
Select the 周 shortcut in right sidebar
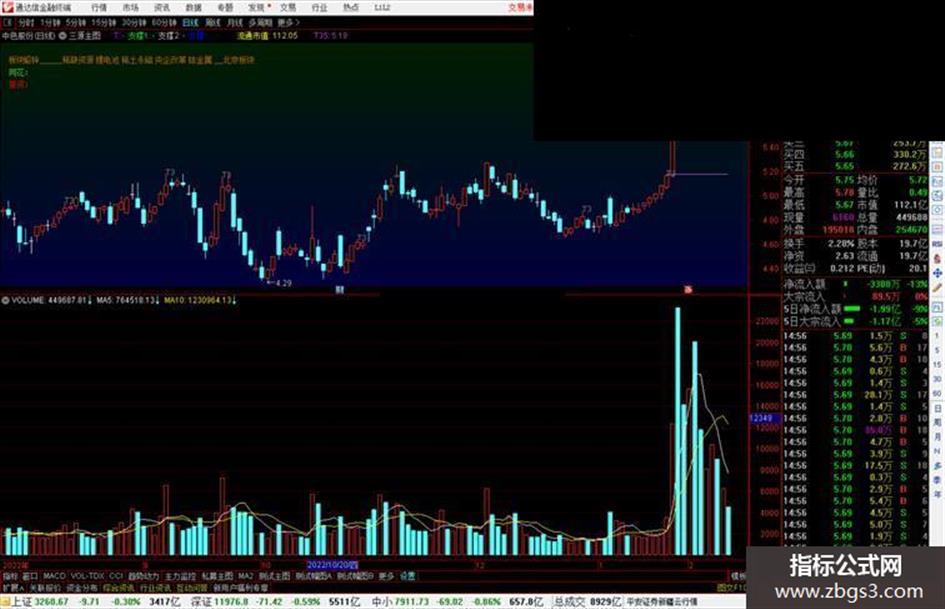coord(937,422)
